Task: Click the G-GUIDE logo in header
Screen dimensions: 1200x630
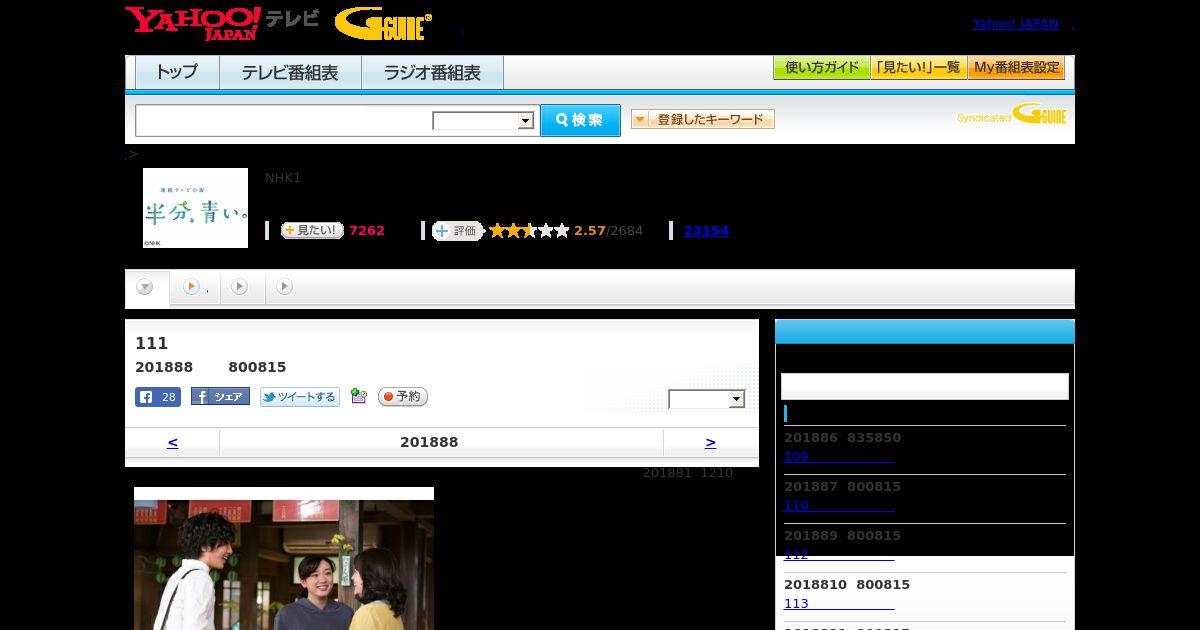Action: pyautogui.click(x=383, y=24)
